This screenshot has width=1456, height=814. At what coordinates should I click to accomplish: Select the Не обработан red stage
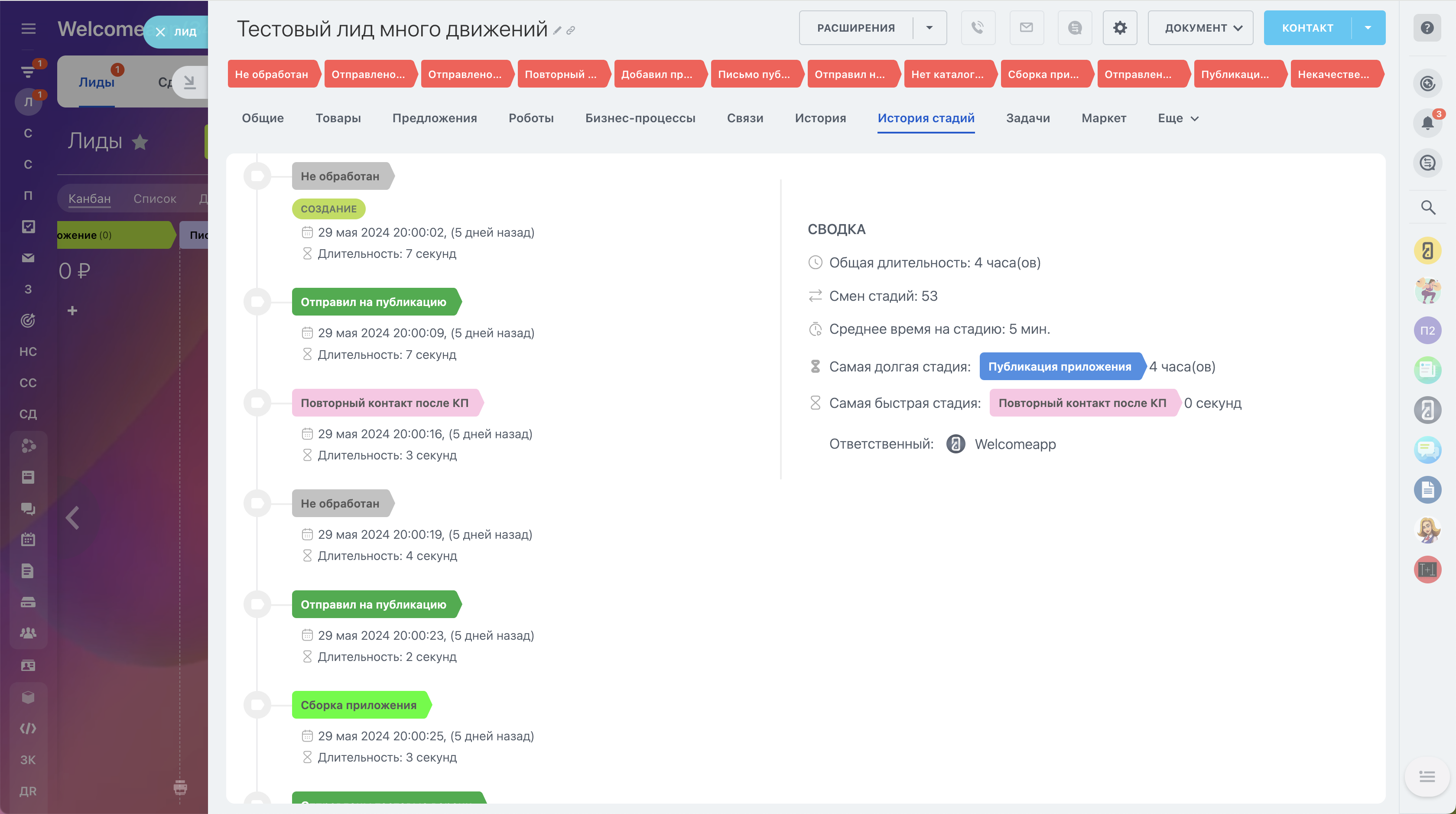[x=272, y=74]
